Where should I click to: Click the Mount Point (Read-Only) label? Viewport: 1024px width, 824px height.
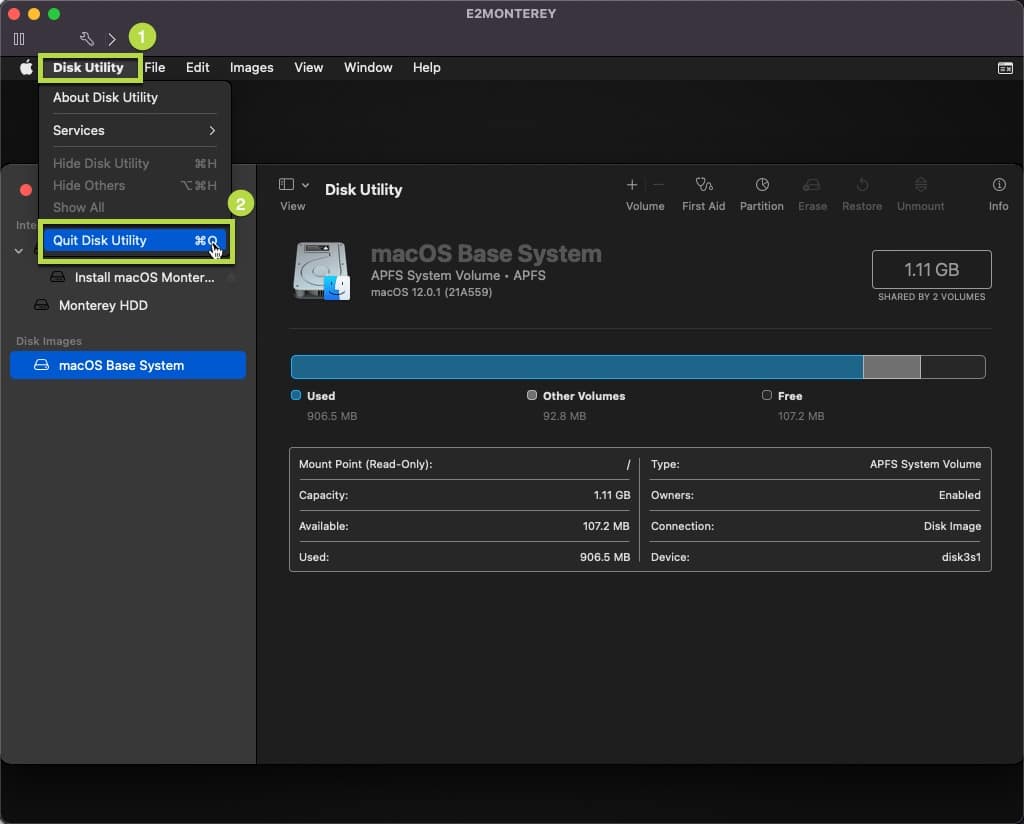click(365, 464)
